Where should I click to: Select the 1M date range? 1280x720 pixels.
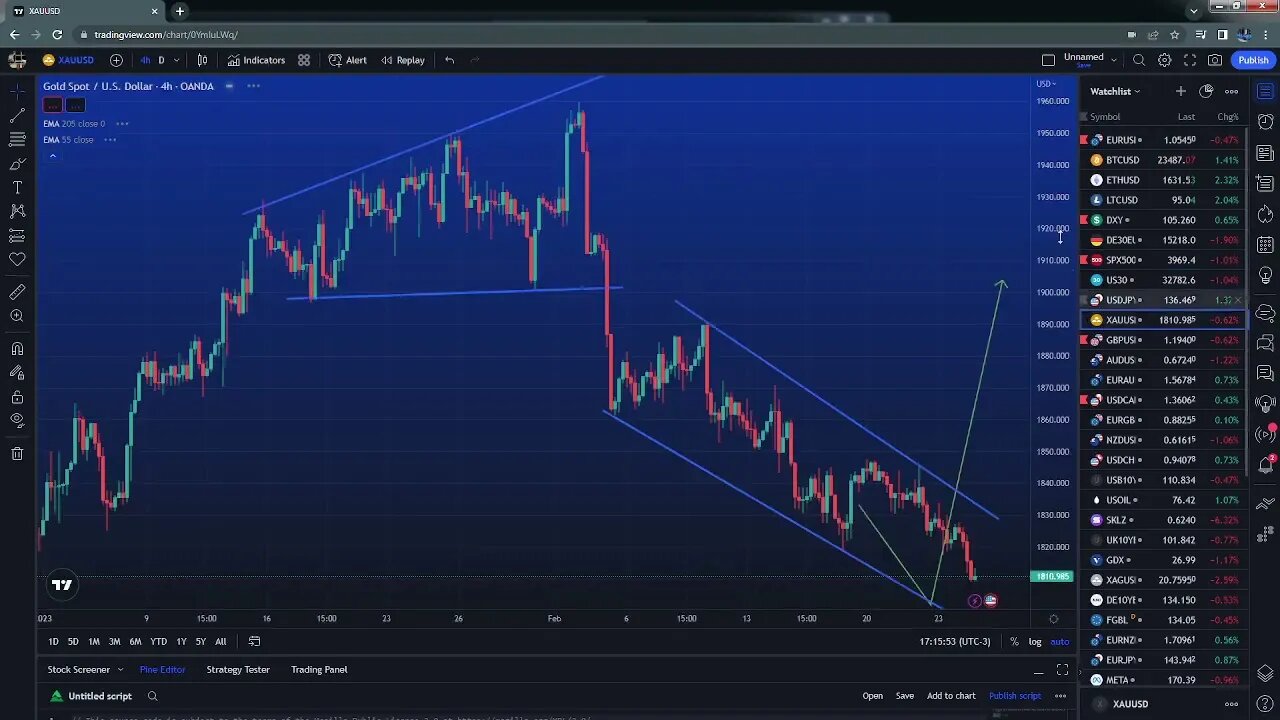point(94,642)
